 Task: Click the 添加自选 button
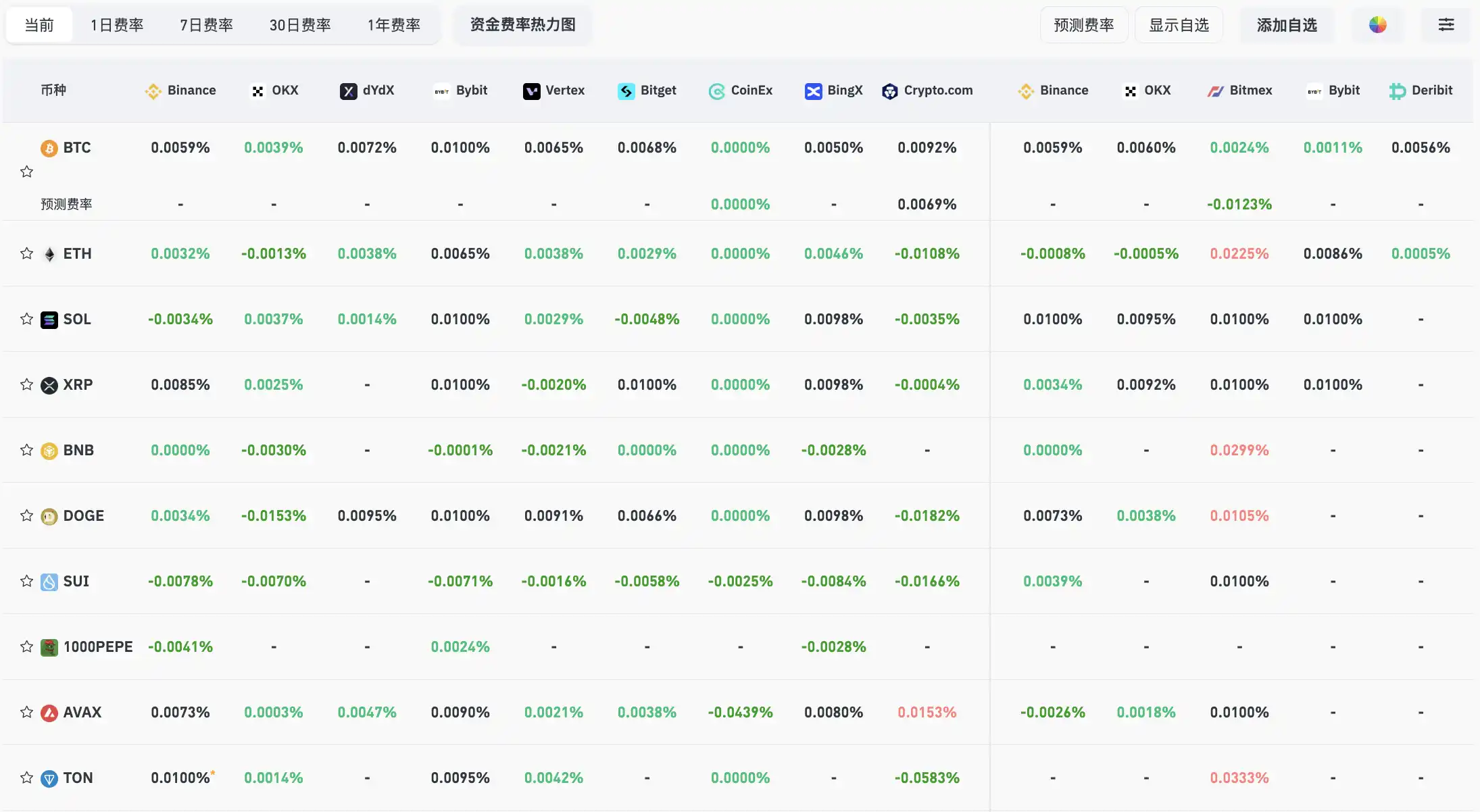pos(1287,25)
